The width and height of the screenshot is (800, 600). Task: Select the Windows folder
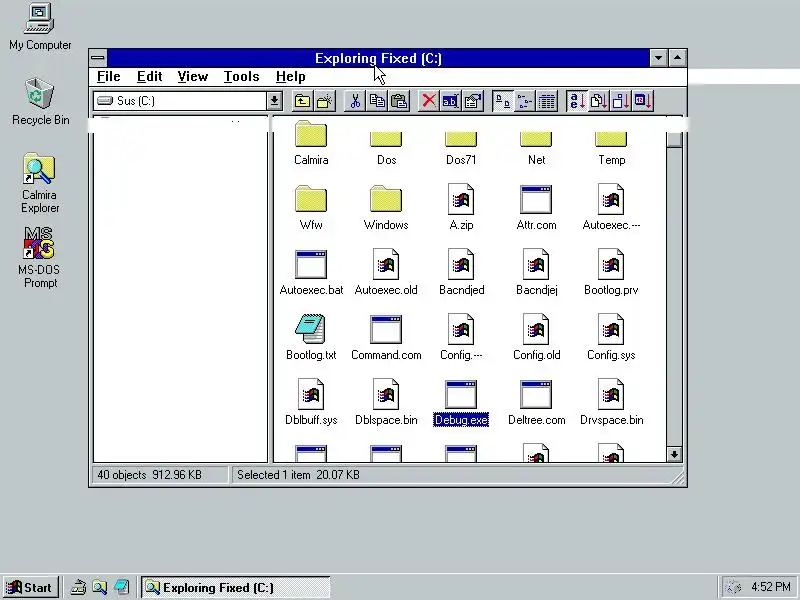(x=386, y=208)
